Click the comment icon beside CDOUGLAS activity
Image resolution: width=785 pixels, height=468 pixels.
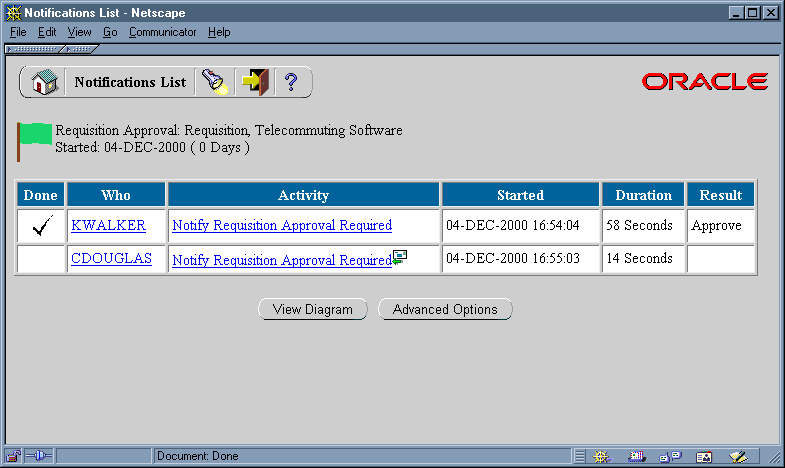(x=400, y=257)
